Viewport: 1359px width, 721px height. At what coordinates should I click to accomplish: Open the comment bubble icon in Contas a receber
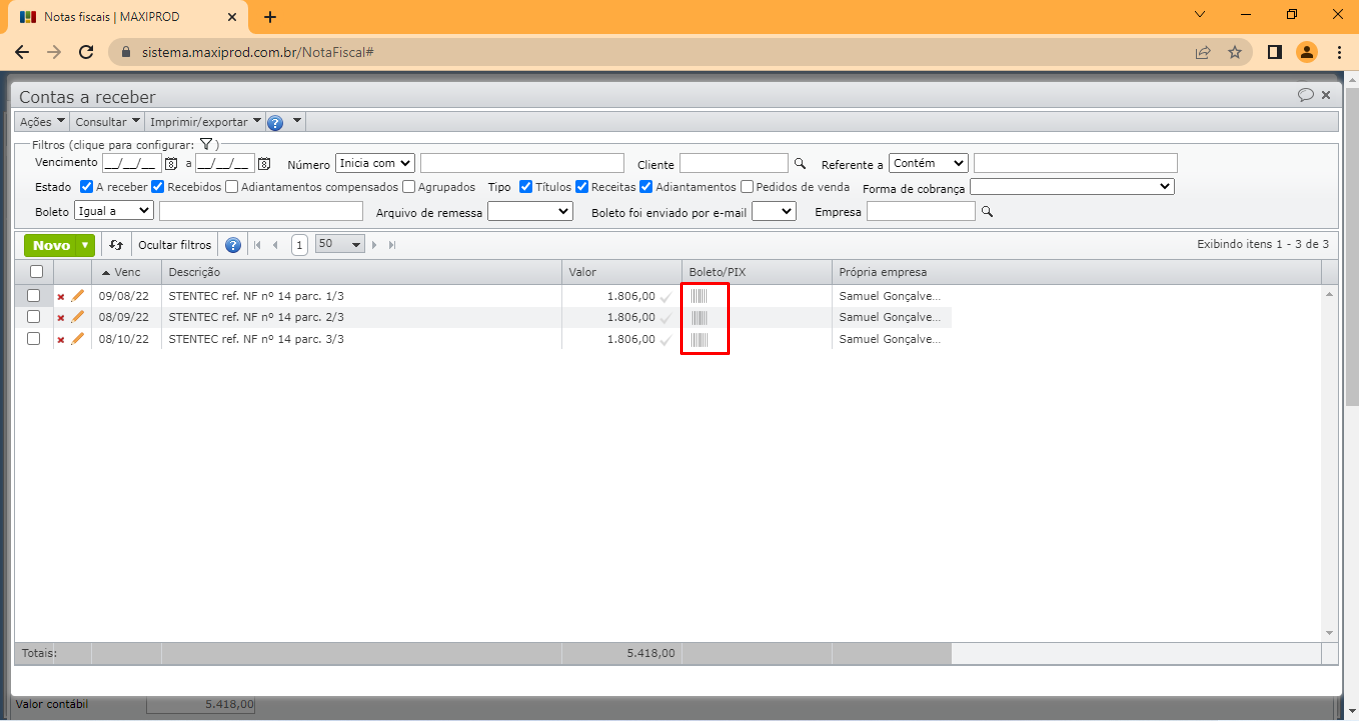point(1306,95)
